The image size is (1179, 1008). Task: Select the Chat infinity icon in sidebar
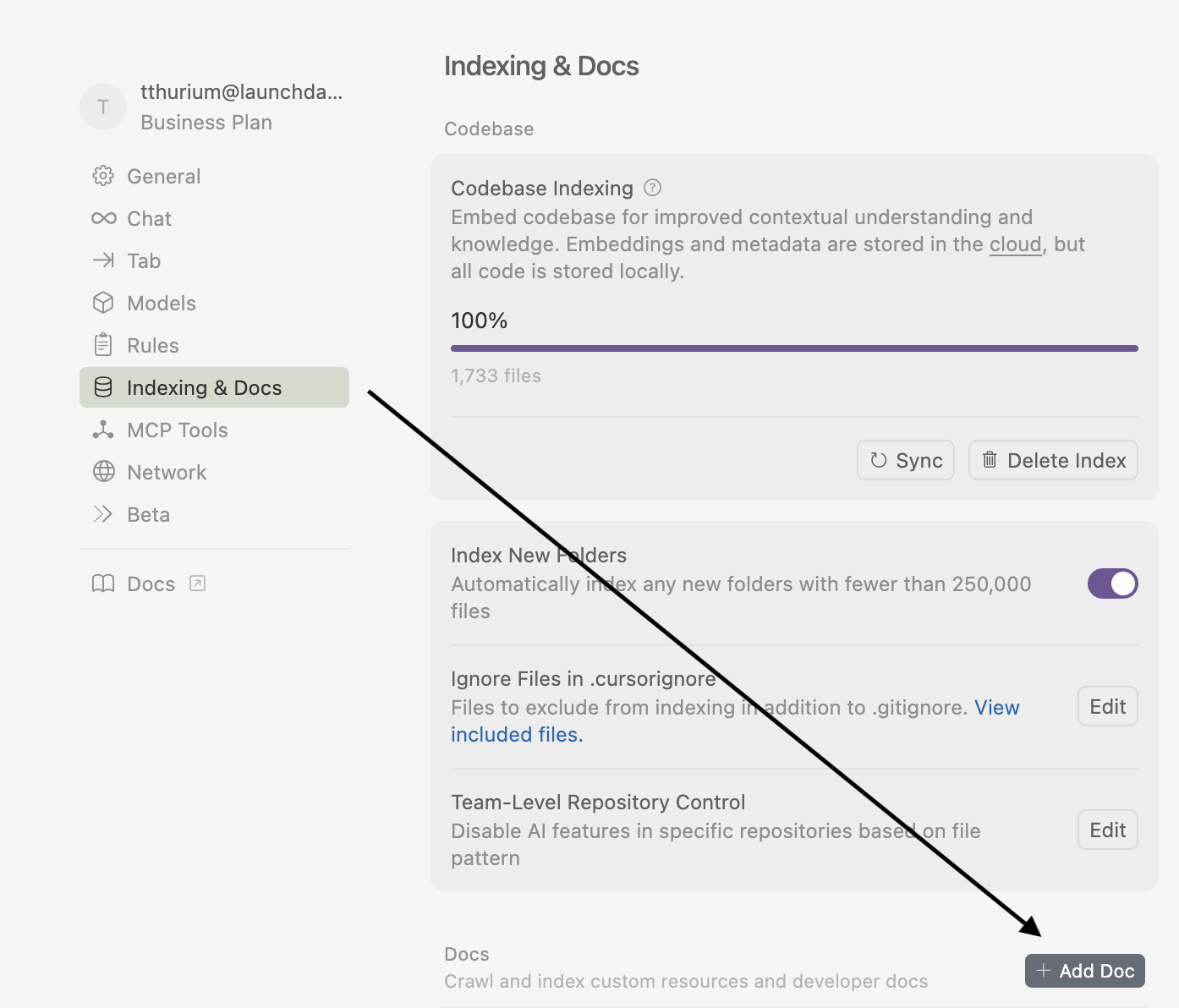pyautogui.click(x=103, y=218)
